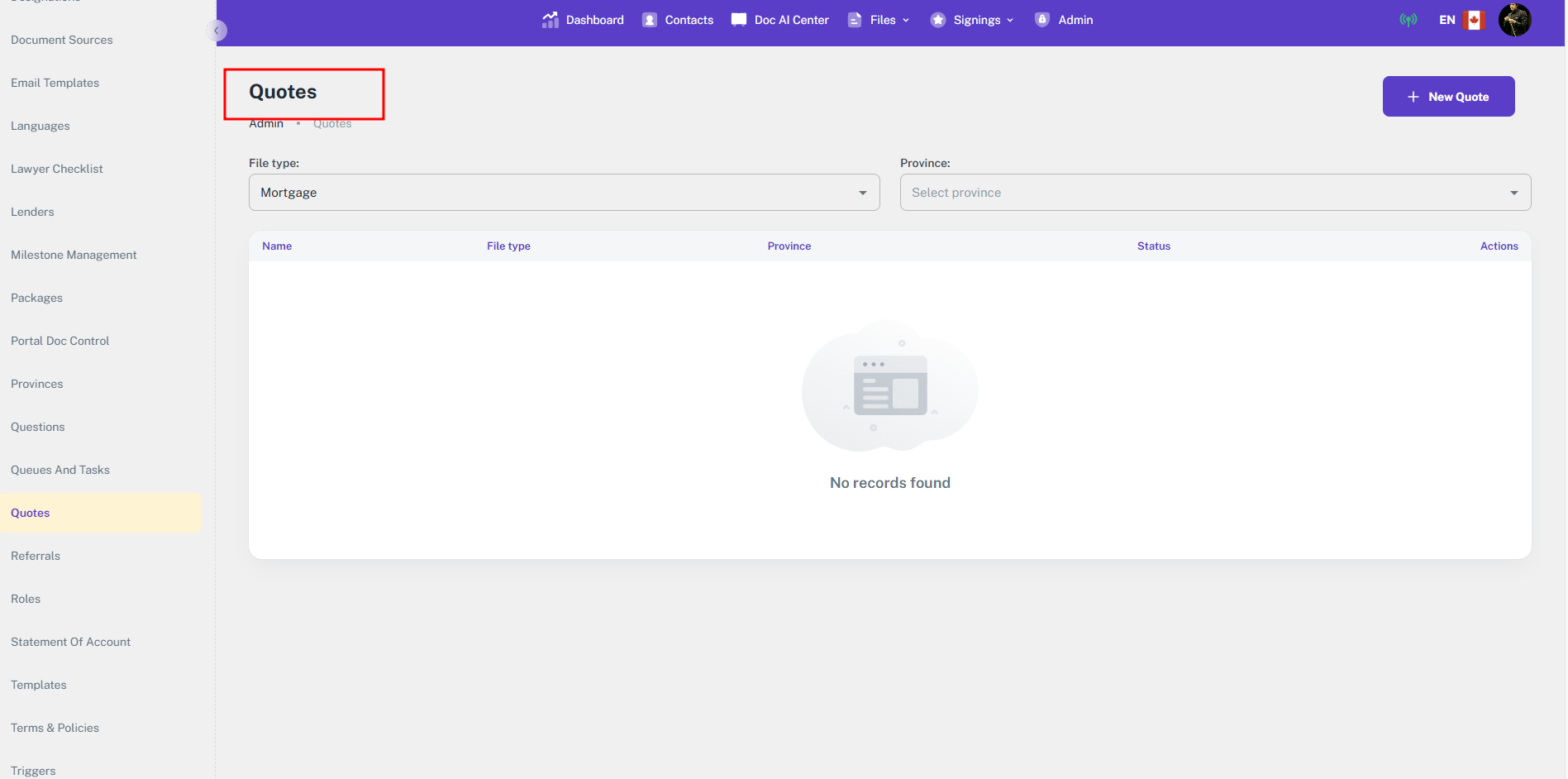Click the plus icon in New Quote

click(x=1413, y=97)
